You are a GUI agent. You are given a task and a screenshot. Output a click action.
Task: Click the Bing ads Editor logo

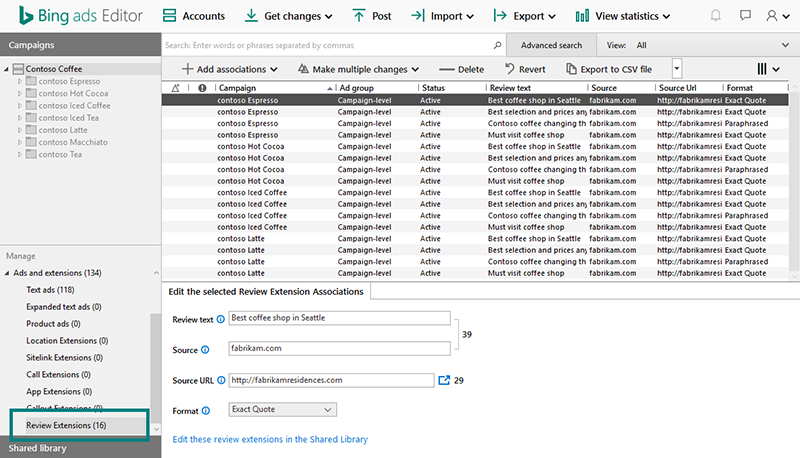point(81,16)
